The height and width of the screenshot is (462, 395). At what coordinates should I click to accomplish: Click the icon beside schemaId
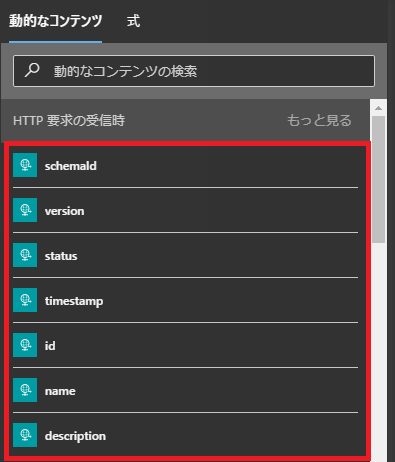tap(25, 165)
